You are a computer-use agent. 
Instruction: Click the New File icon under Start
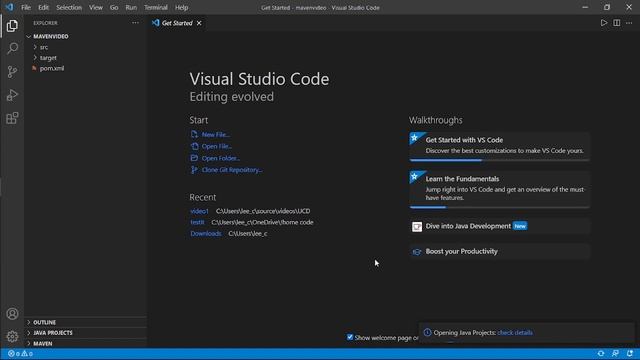(x=194, y=134)
